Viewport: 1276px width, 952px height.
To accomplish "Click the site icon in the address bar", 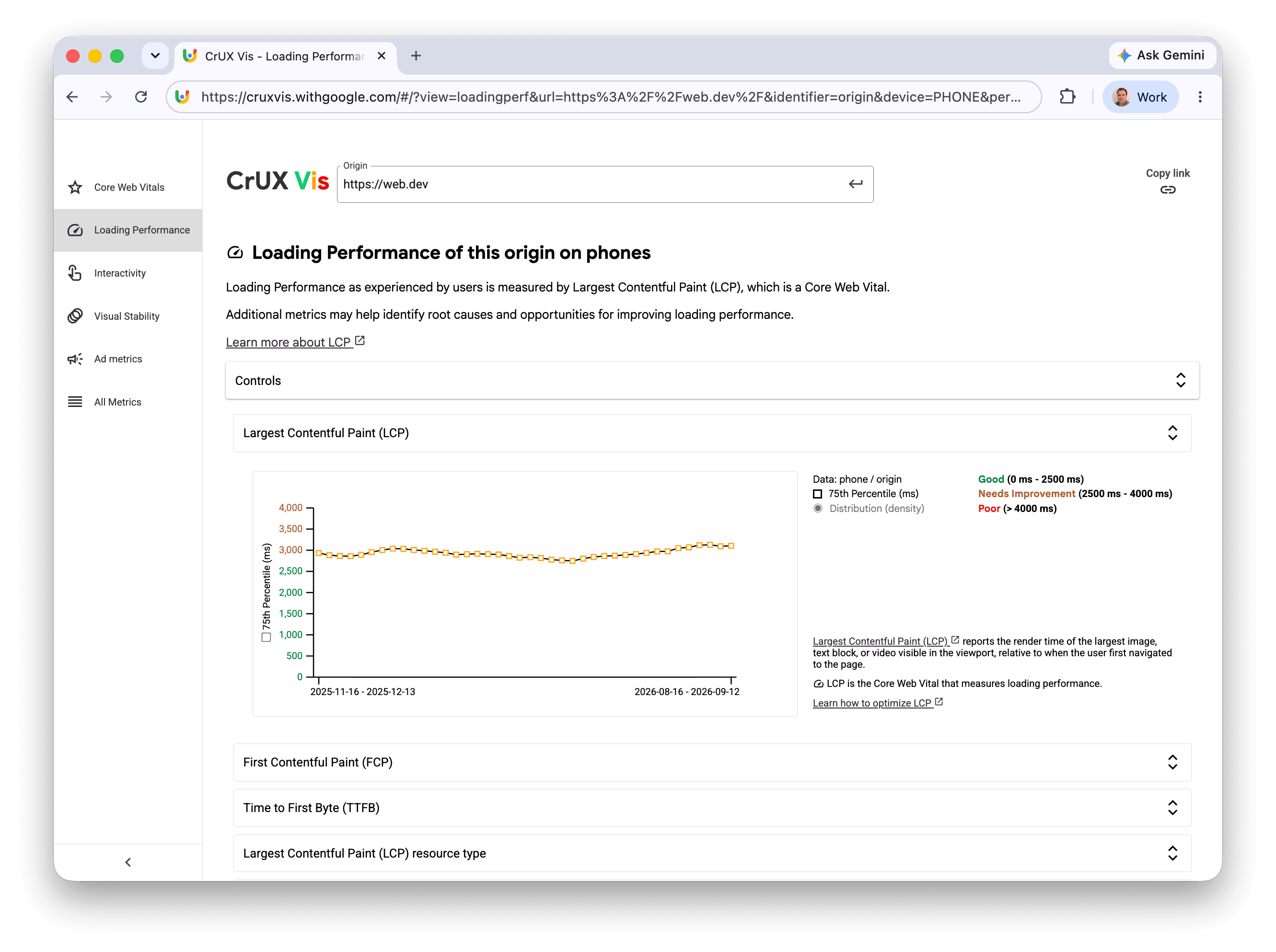I will [x=183, y=97].
